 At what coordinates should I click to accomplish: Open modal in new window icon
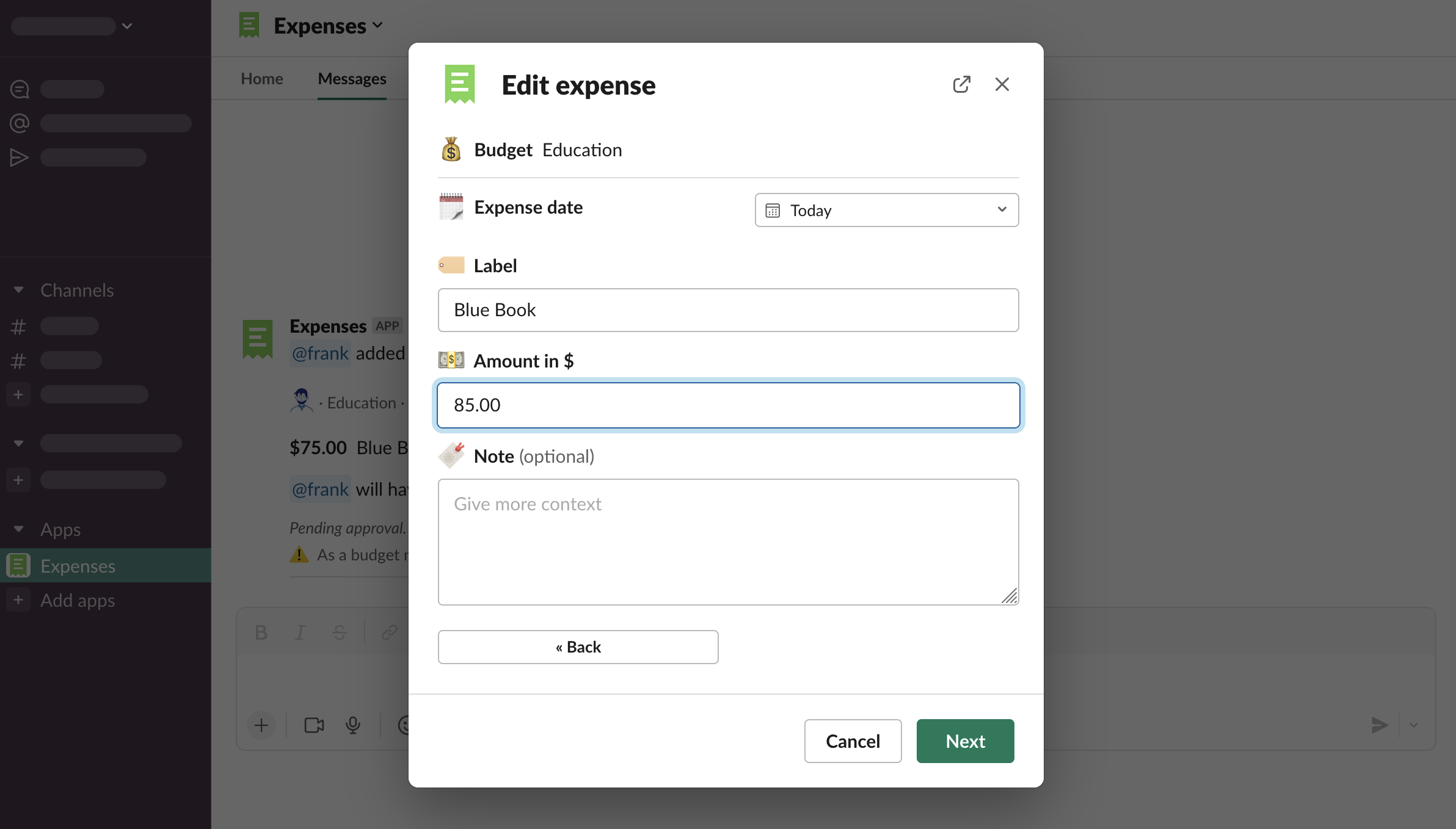[x=961, y=84]
